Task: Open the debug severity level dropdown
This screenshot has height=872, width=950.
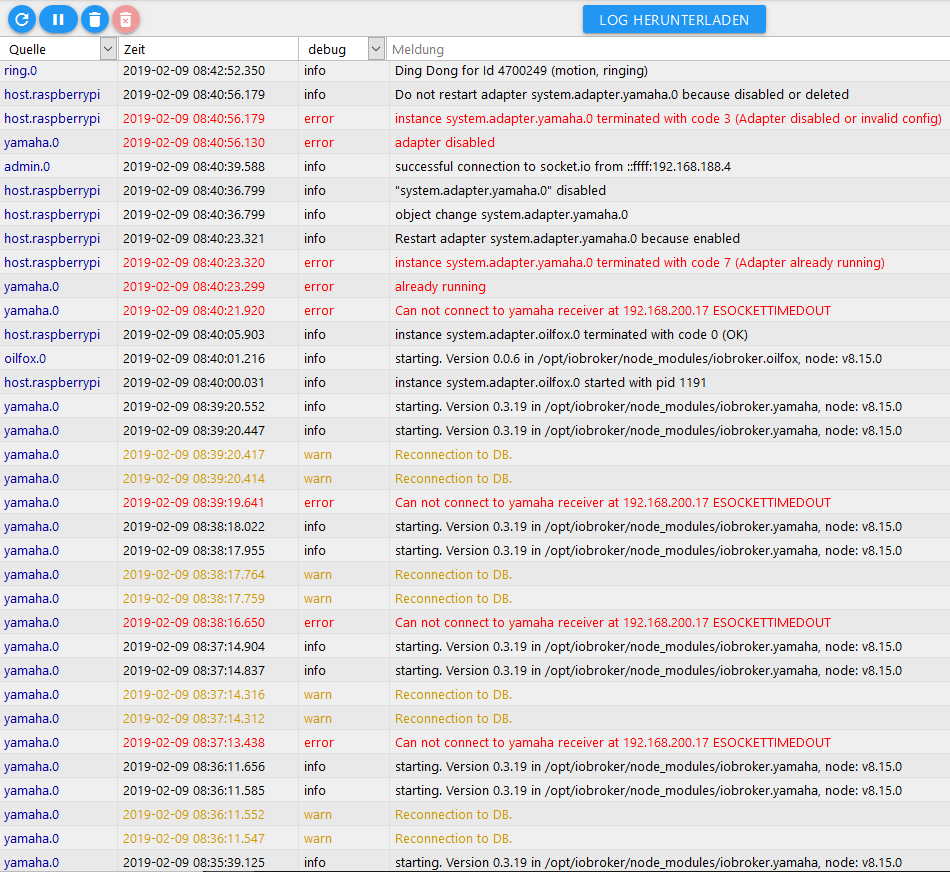Action: (376, 49)
